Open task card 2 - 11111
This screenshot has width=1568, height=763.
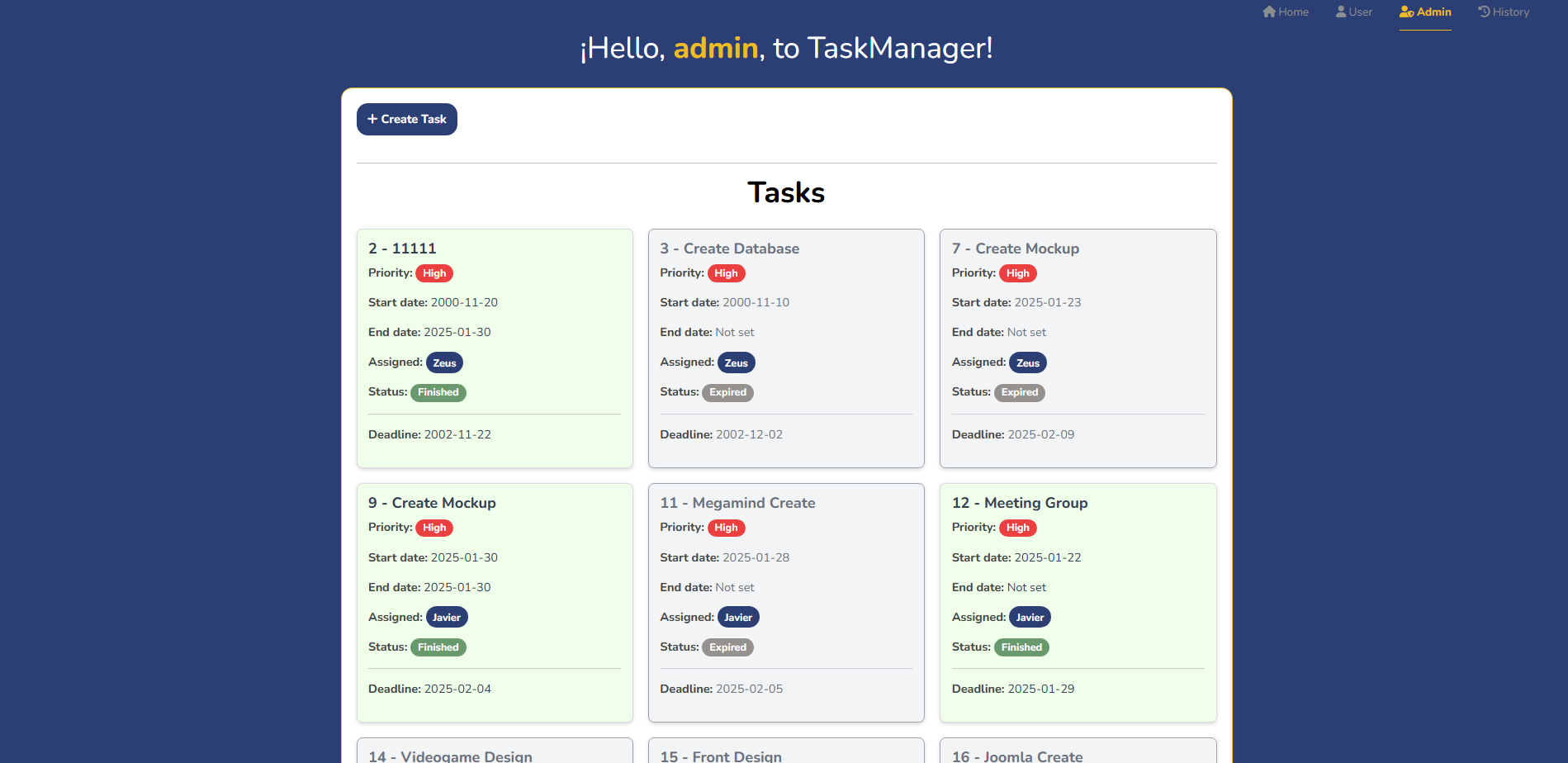pos(402,249)
